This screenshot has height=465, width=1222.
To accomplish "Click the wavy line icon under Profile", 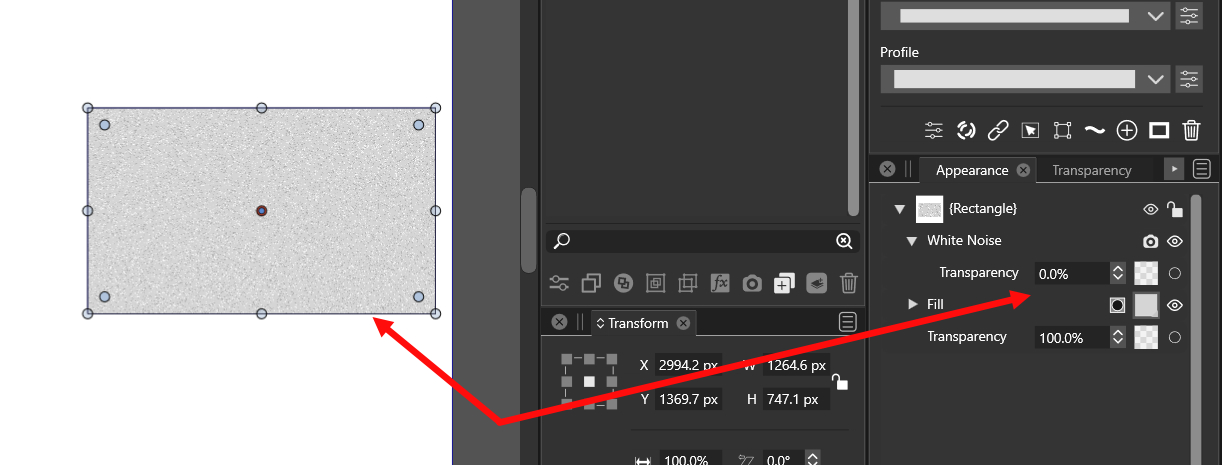I will pos(1095,130).
